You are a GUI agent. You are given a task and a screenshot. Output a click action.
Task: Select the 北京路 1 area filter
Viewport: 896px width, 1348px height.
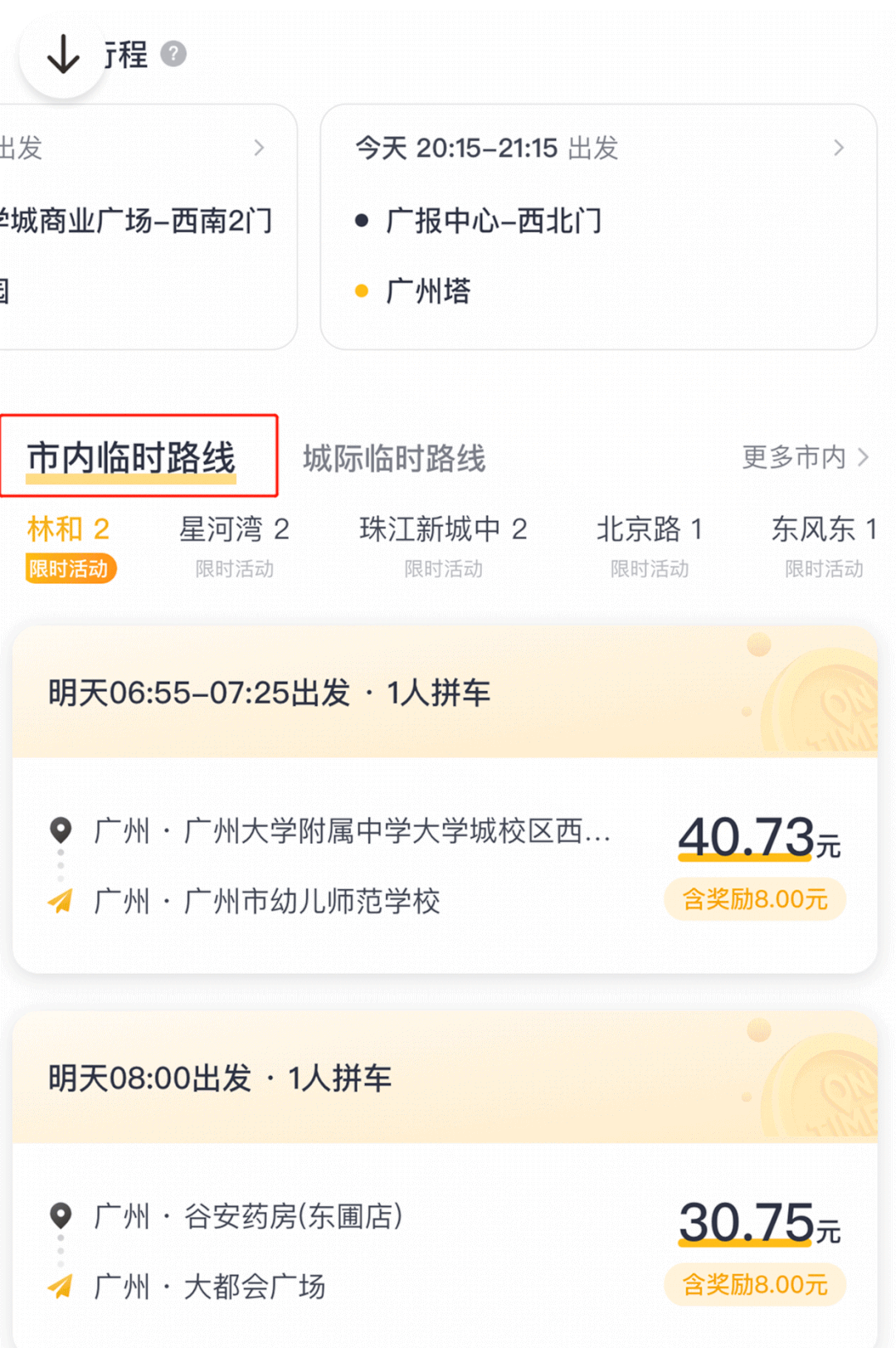pos(650,529)
